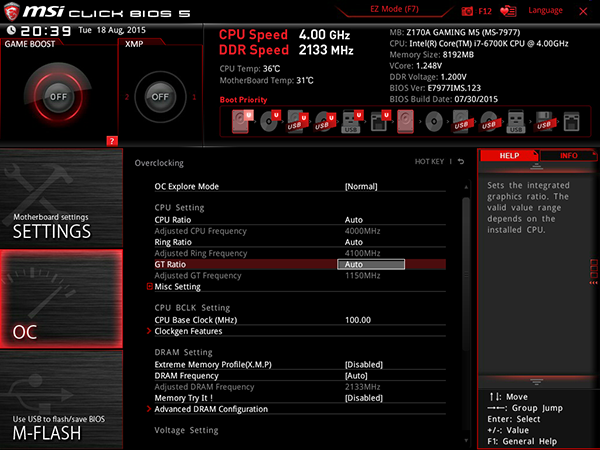The image size is (600, 450).
Task: Select the highlighted legacy hard disk boot icon
Action: pos(405,121)
